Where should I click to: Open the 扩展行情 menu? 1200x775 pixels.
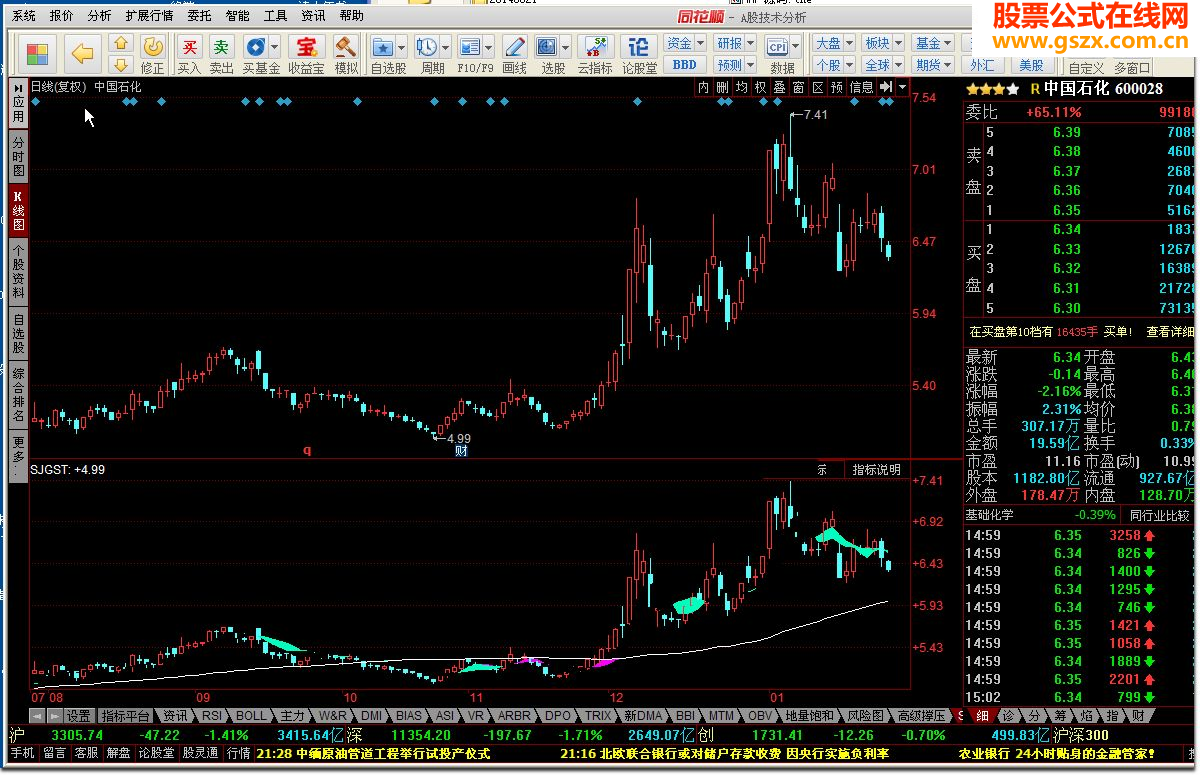(149, 16)
